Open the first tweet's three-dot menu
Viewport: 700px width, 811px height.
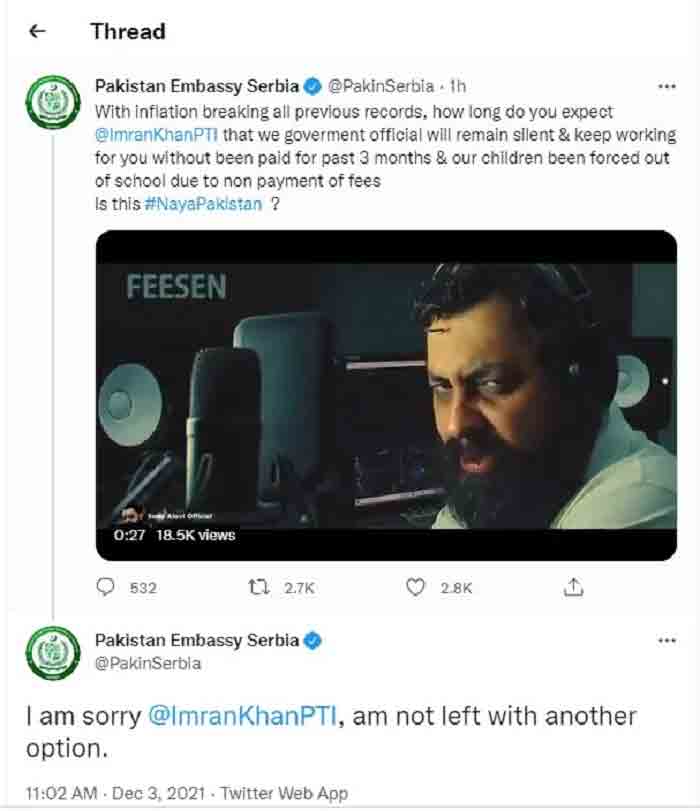click(x=664, y=86)
